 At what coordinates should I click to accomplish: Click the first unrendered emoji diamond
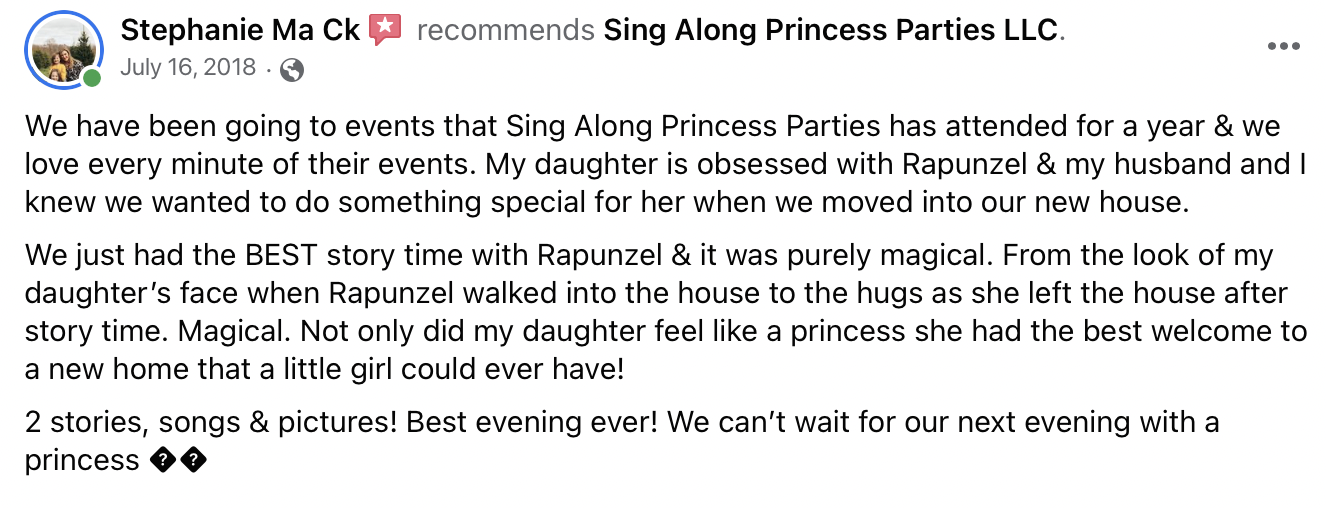pyautogui.click(x=163, y=460)
